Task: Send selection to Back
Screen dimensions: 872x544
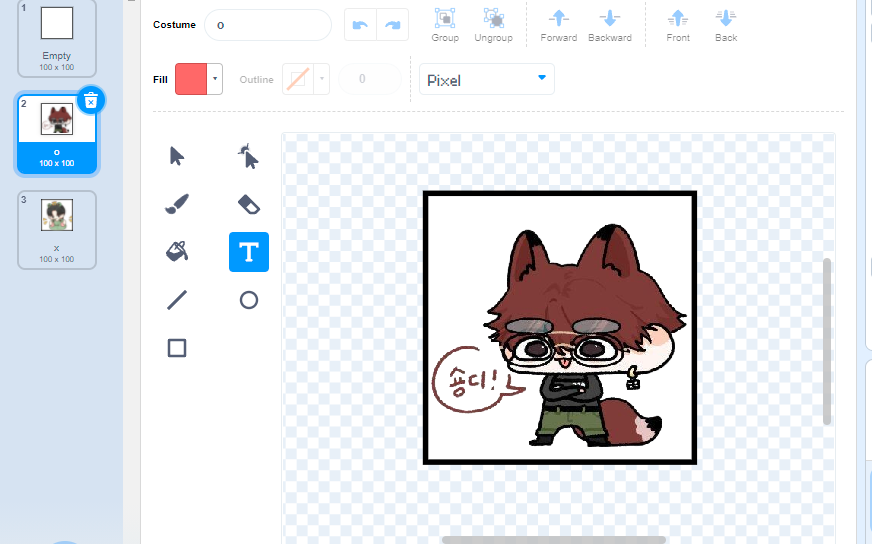Action: pos(726,26)
